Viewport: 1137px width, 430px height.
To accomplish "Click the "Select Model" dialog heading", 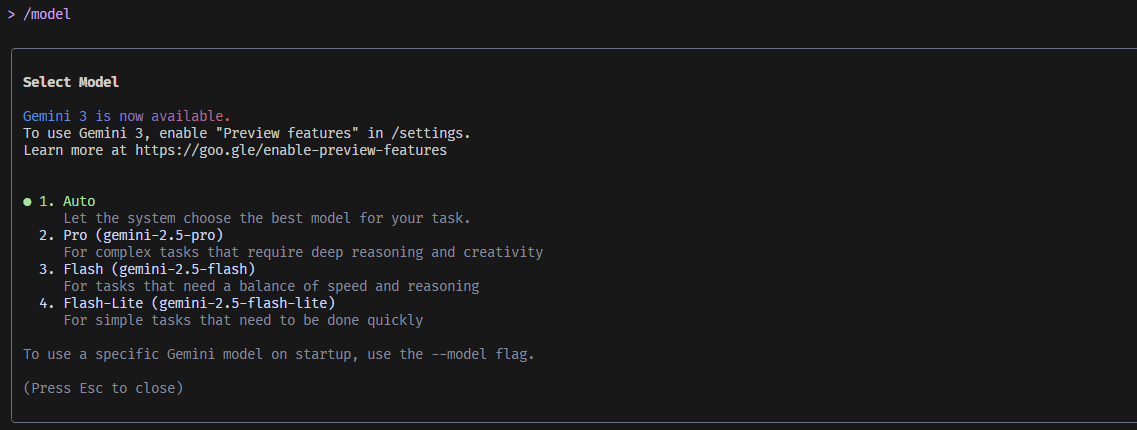I will point(71,82).
